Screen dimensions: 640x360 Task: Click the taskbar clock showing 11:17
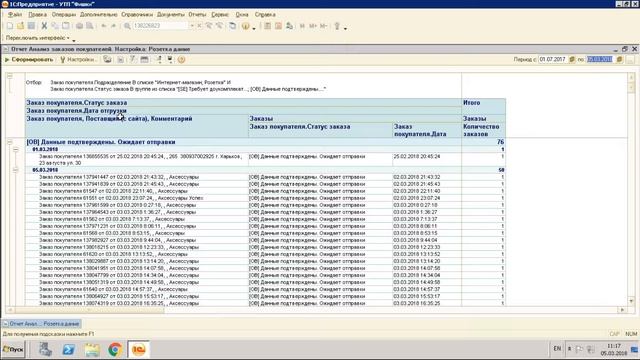click(613, 349)
